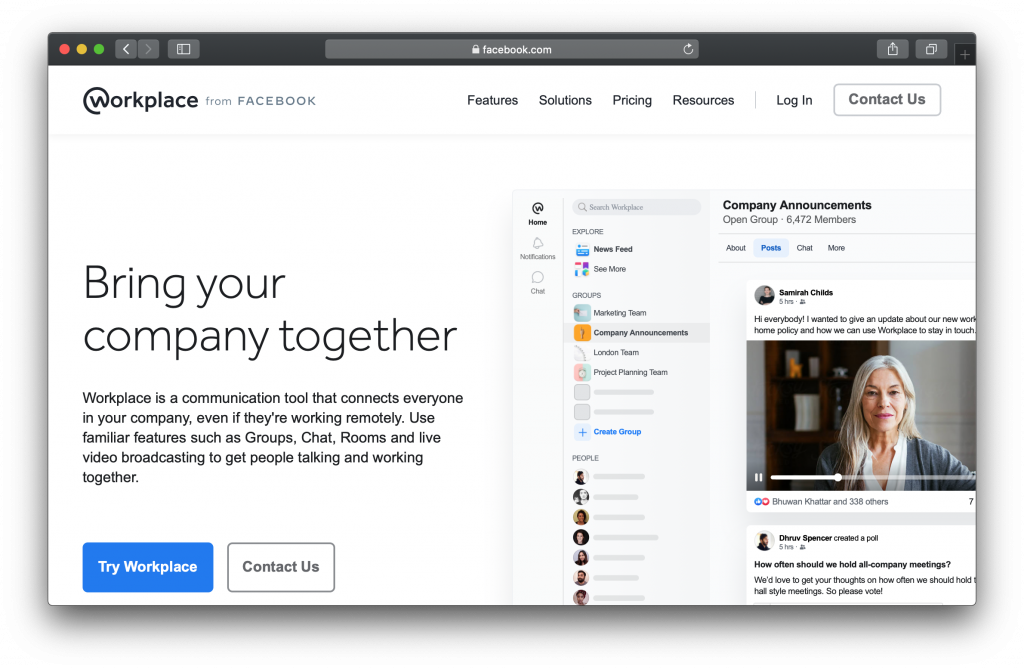Open Solutions menu
The height and width of the screenshot is (669, 1024).
(565, 100)
